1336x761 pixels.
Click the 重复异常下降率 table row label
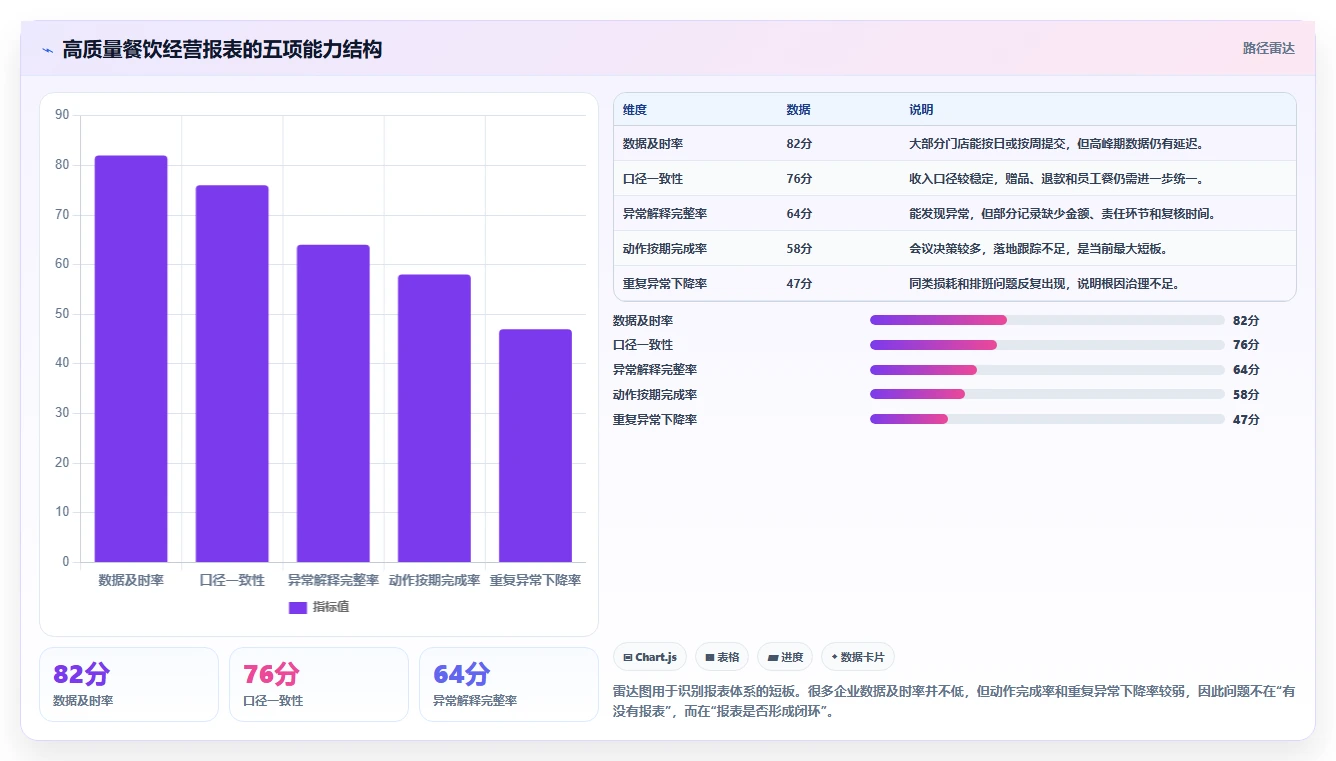click(665, 284)
